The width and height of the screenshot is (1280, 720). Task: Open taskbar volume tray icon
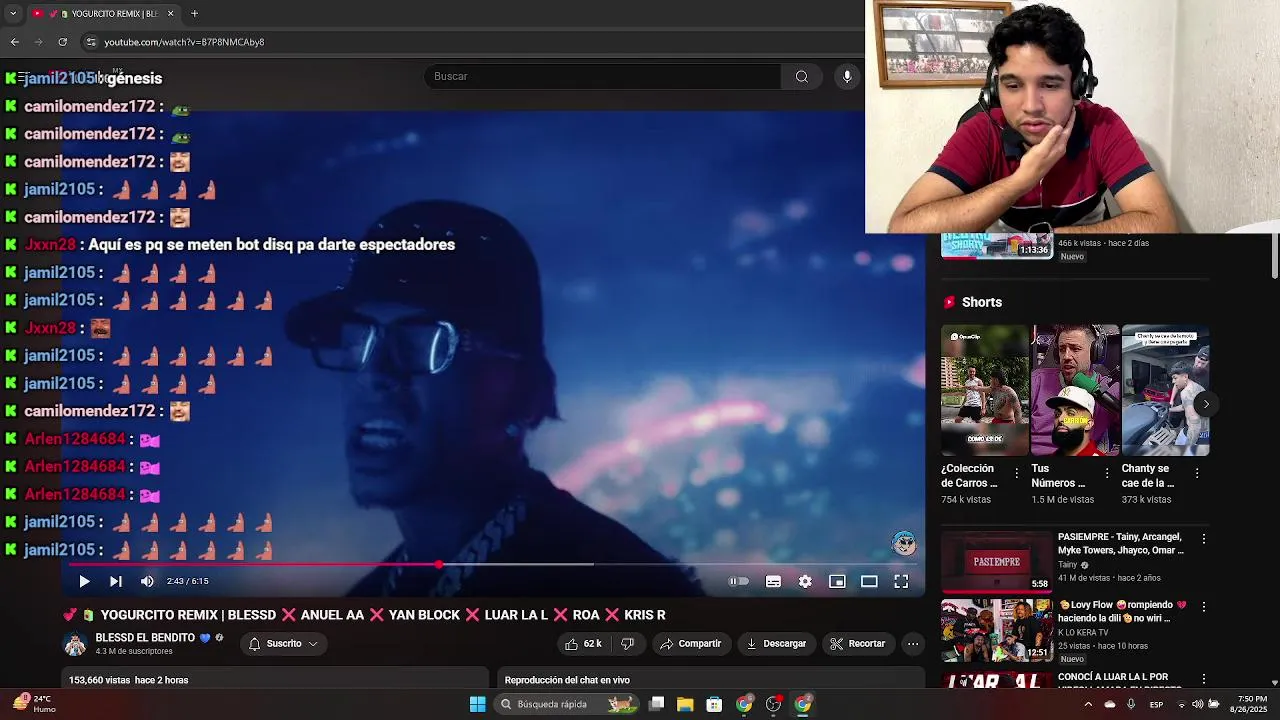1197,704
